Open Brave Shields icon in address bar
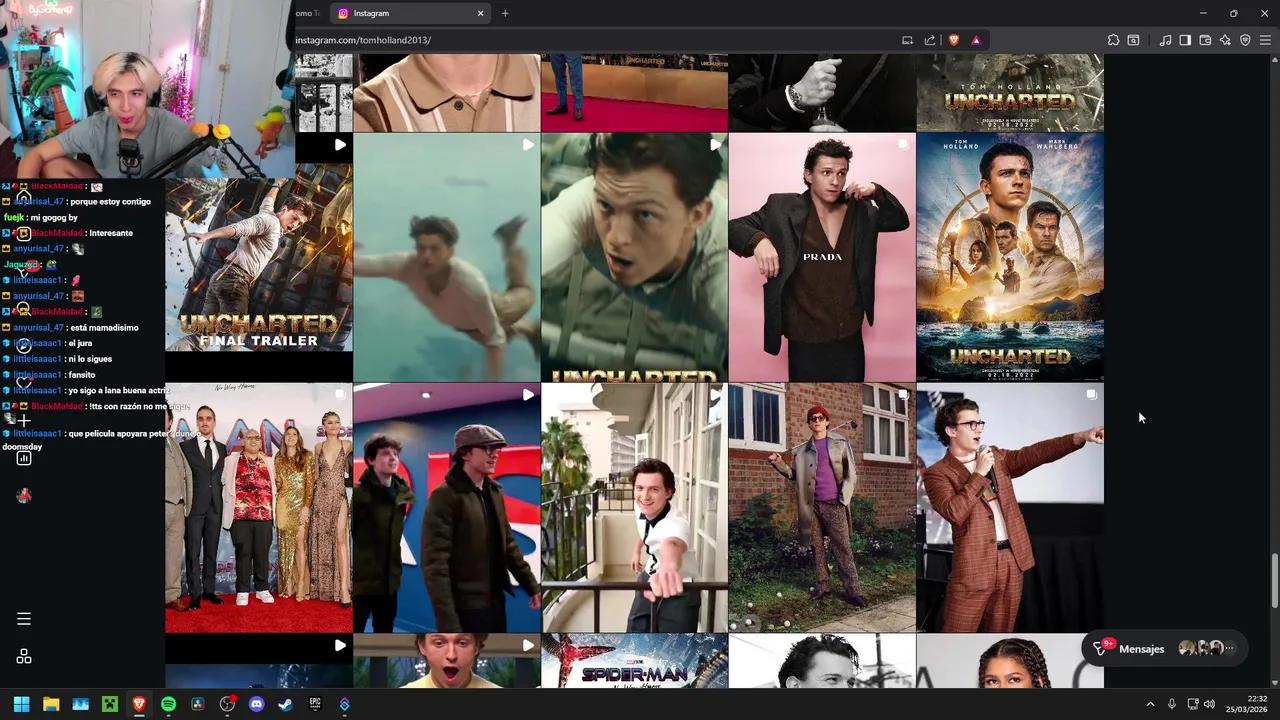Screen dimensions: 1280x720 tap(953, 40)
